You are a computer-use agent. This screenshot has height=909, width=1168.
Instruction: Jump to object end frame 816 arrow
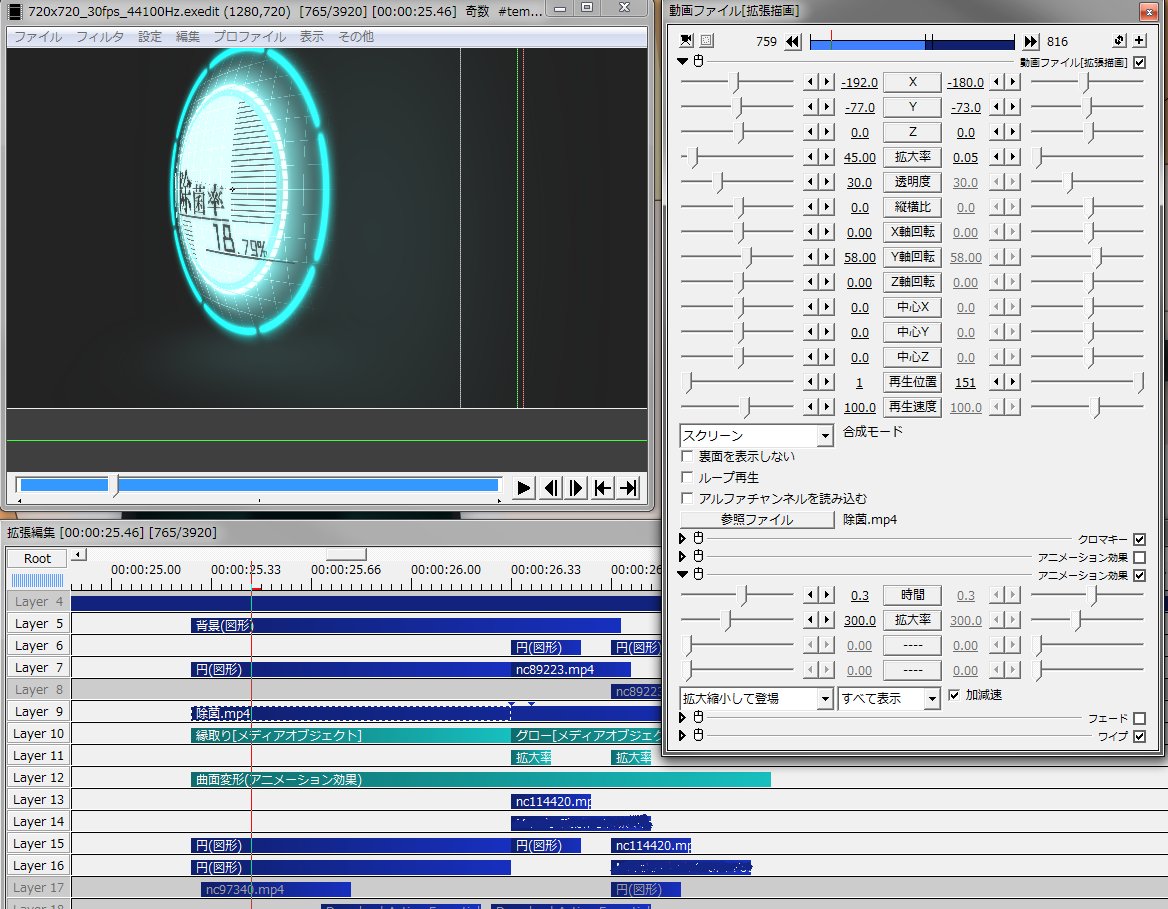click(x=1031, y=42)
